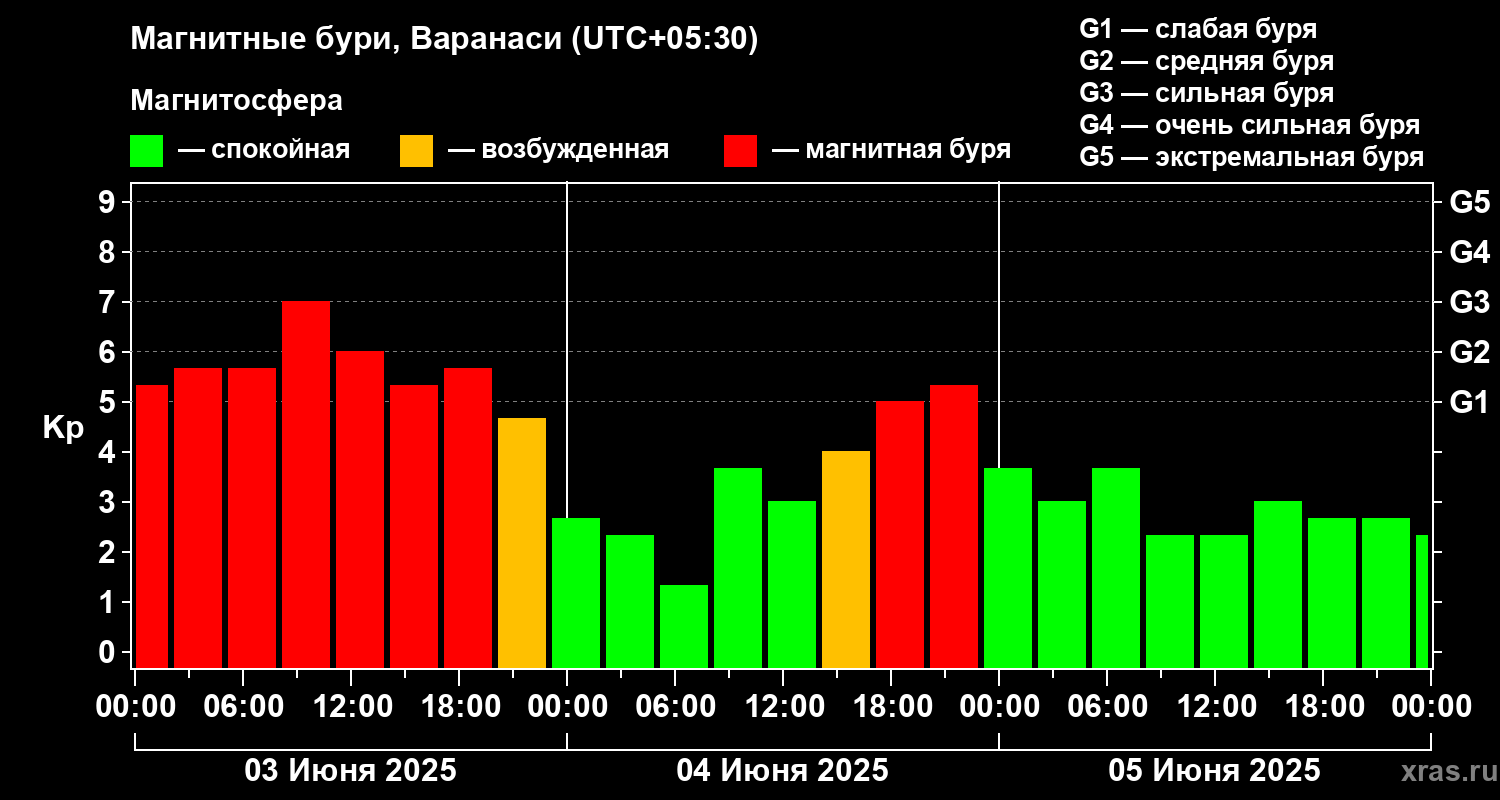Click the Kp axis value 8
Screen dimensions: 1500x800
109,253
